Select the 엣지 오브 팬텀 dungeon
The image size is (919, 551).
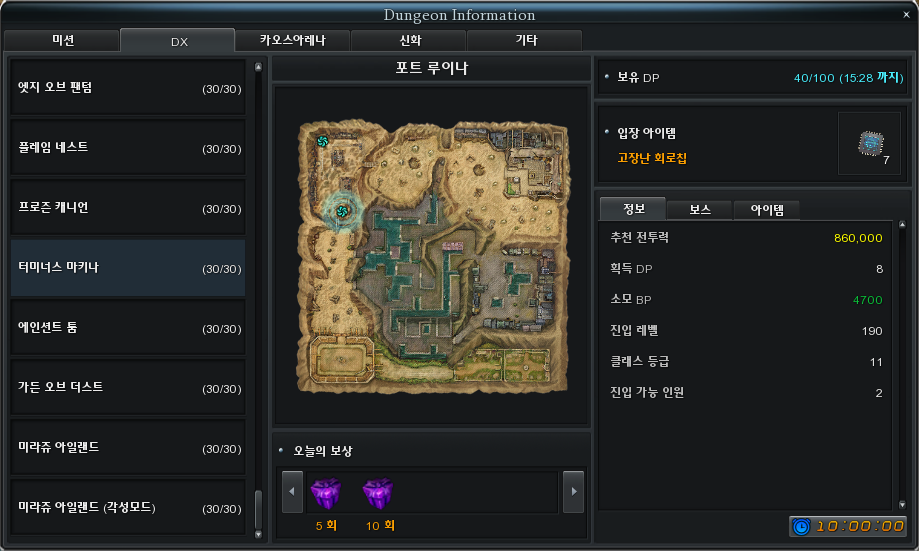(128, 87)
